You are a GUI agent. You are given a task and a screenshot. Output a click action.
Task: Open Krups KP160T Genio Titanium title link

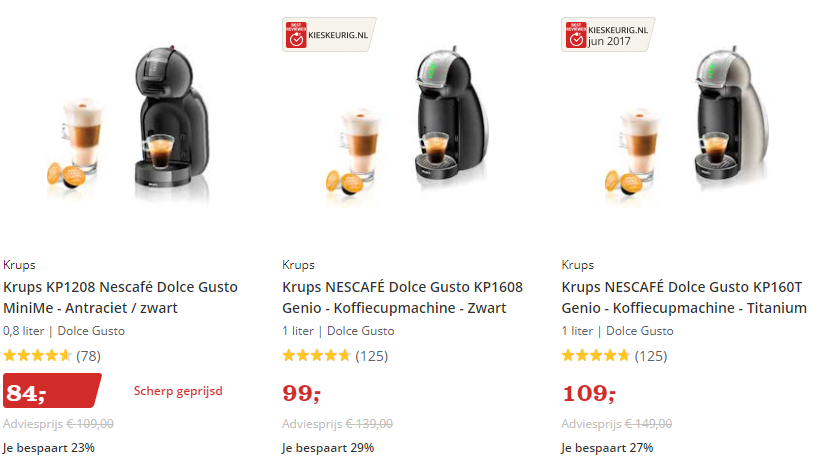pyautogui.click(x=684, y=297)
